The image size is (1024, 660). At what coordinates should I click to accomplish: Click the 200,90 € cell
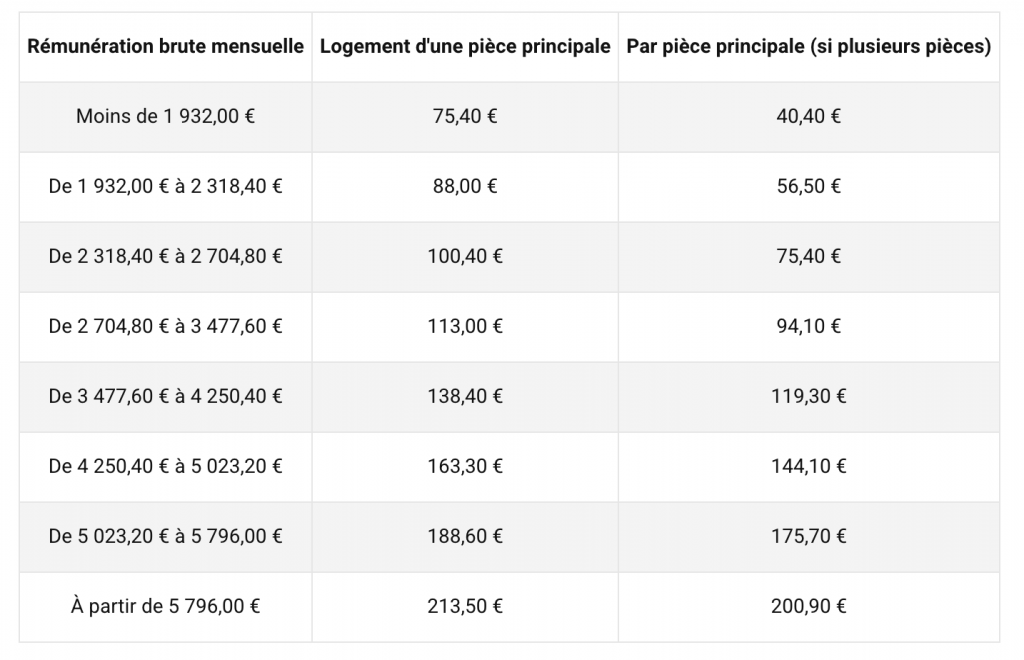[808, 606]
